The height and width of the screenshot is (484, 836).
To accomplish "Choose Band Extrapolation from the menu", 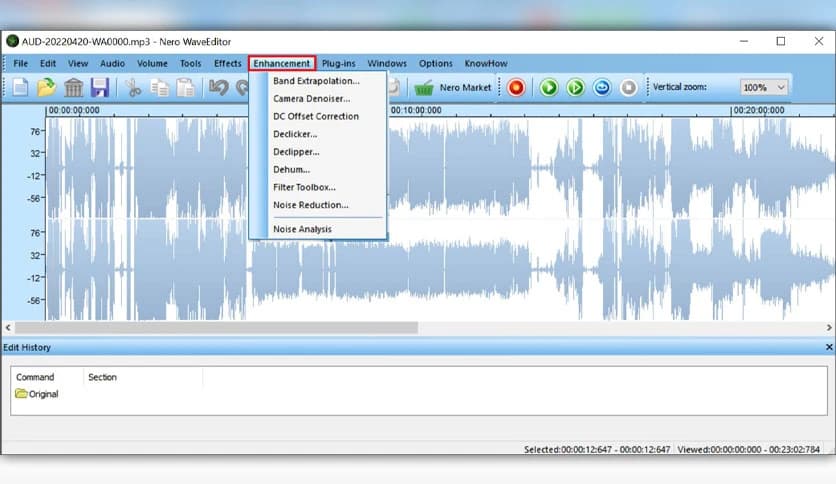I will [318, 81].
